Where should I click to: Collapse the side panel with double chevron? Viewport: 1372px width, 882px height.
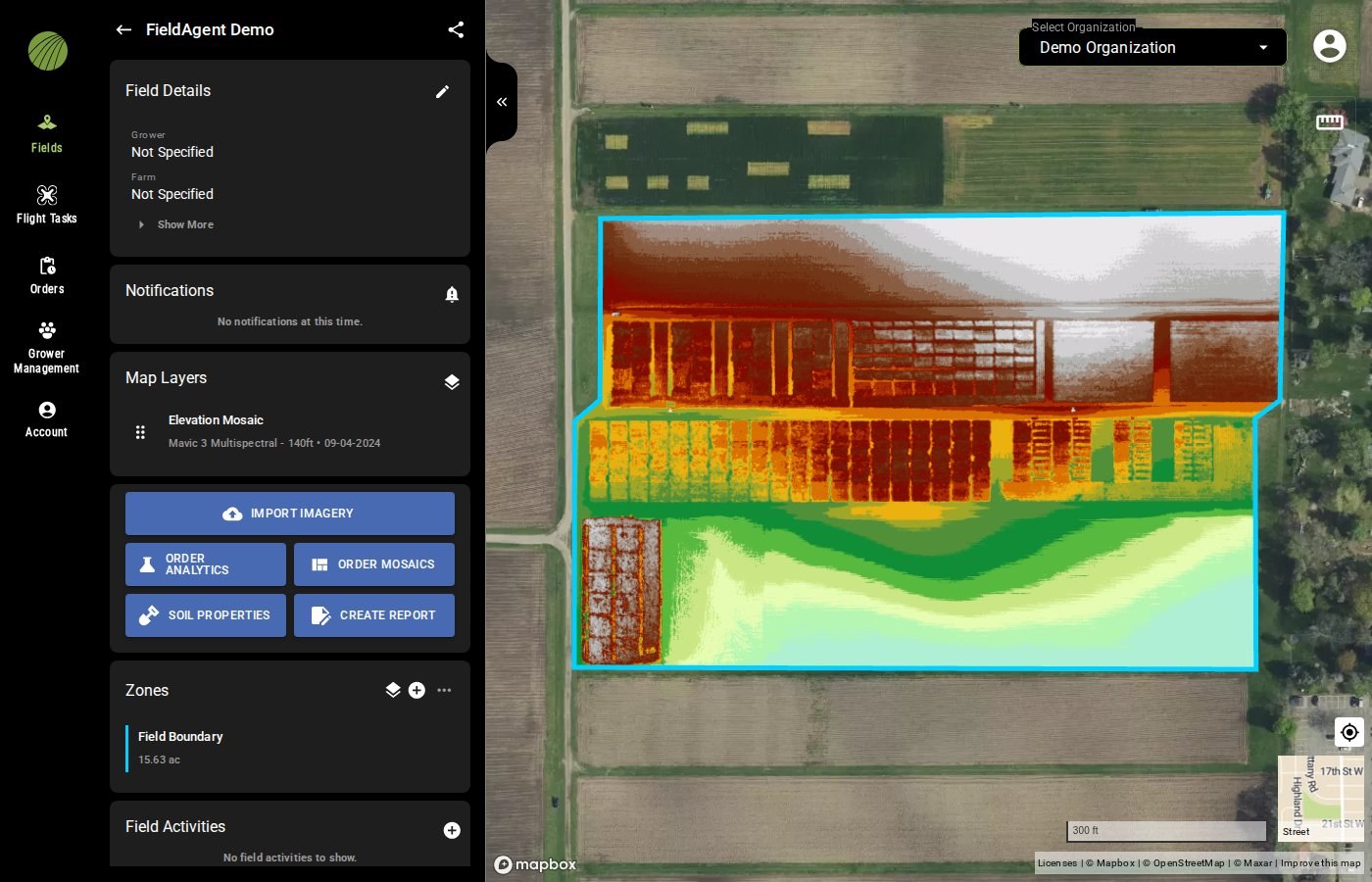pyautogui.click(x=502, y=102)
